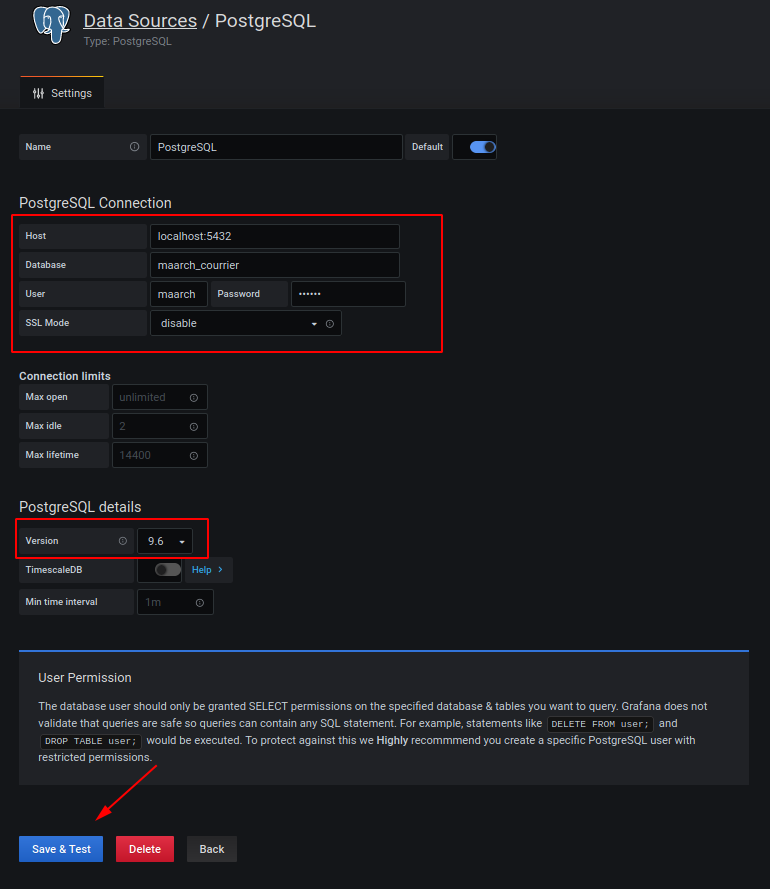
Task: Click the Host input field
Action: 274,236
